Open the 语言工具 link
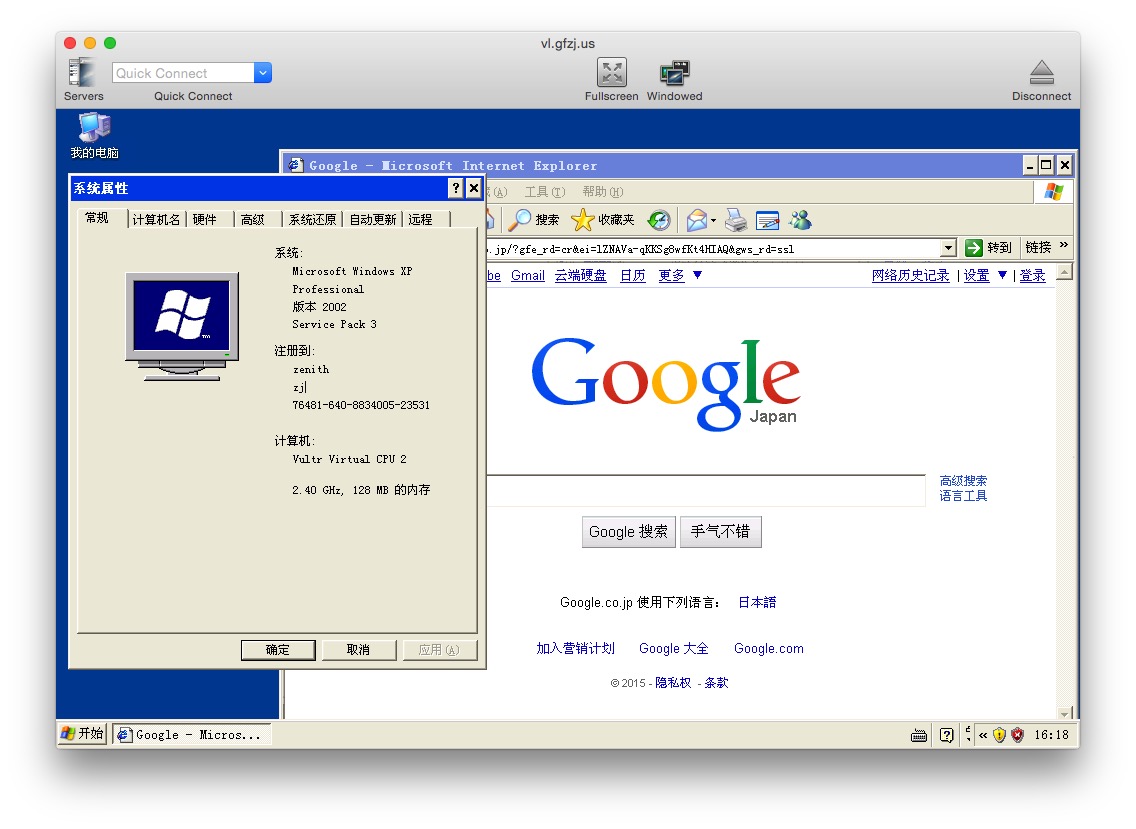Viewport: 1136px width, 829px height. pyautogui.click(x=963, y=496)
